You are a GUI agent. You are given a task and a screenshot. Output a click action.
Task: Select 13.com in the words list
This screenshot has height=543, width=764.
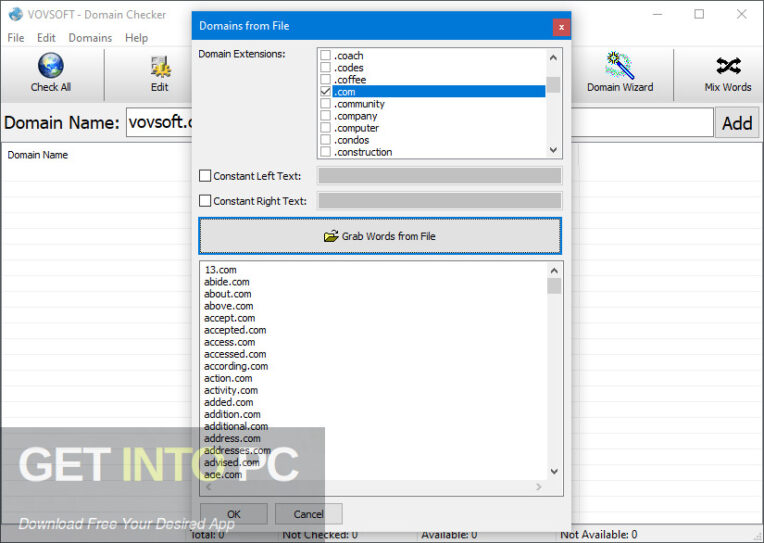click(x=220, y=270)
